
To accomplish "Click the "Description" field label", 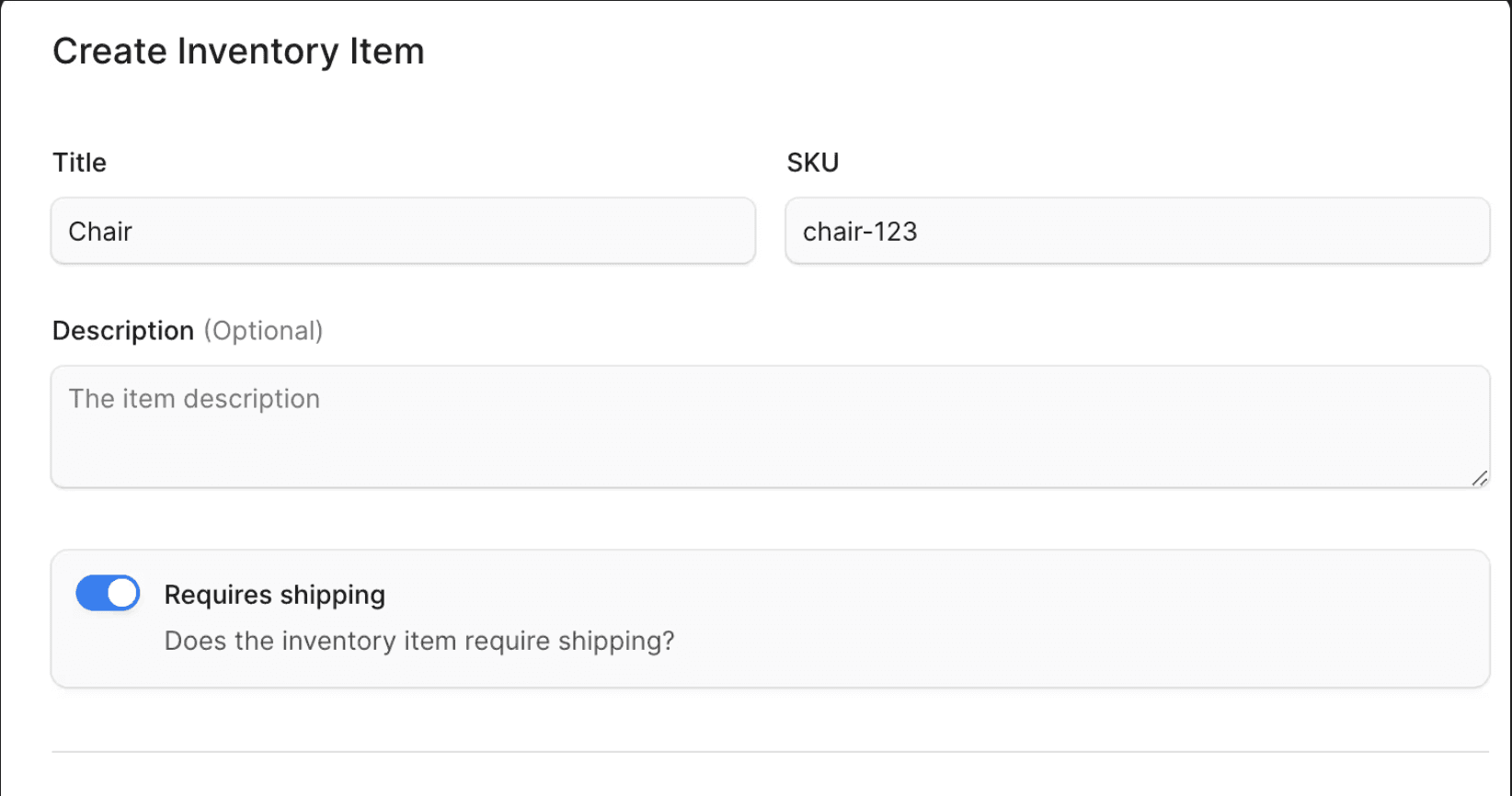I will [x=123, y=331].
